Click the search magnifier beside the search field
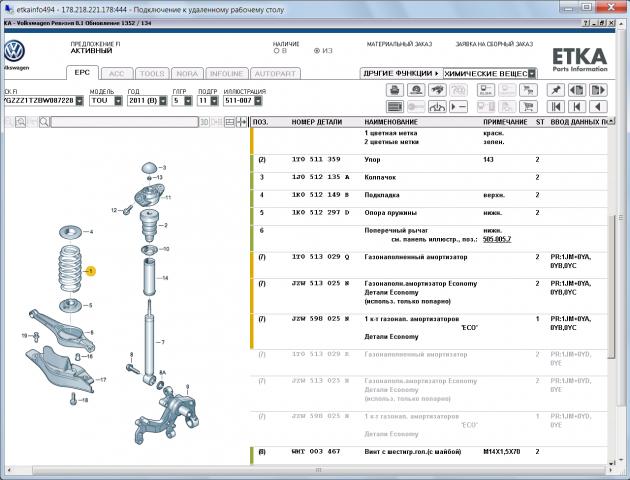 44,122
